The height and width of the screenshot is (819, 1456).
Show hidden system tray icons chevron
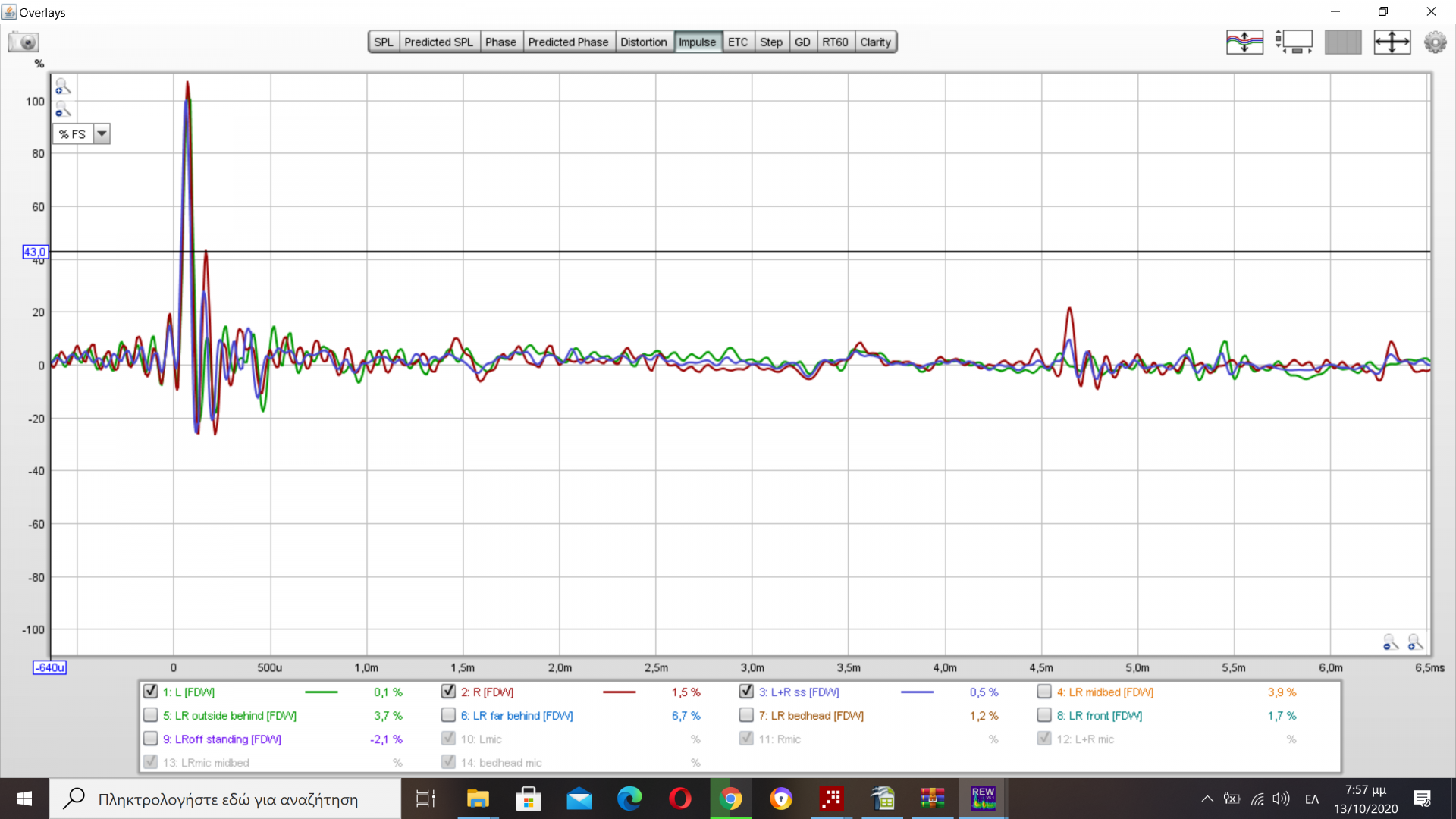(1207, 799)
